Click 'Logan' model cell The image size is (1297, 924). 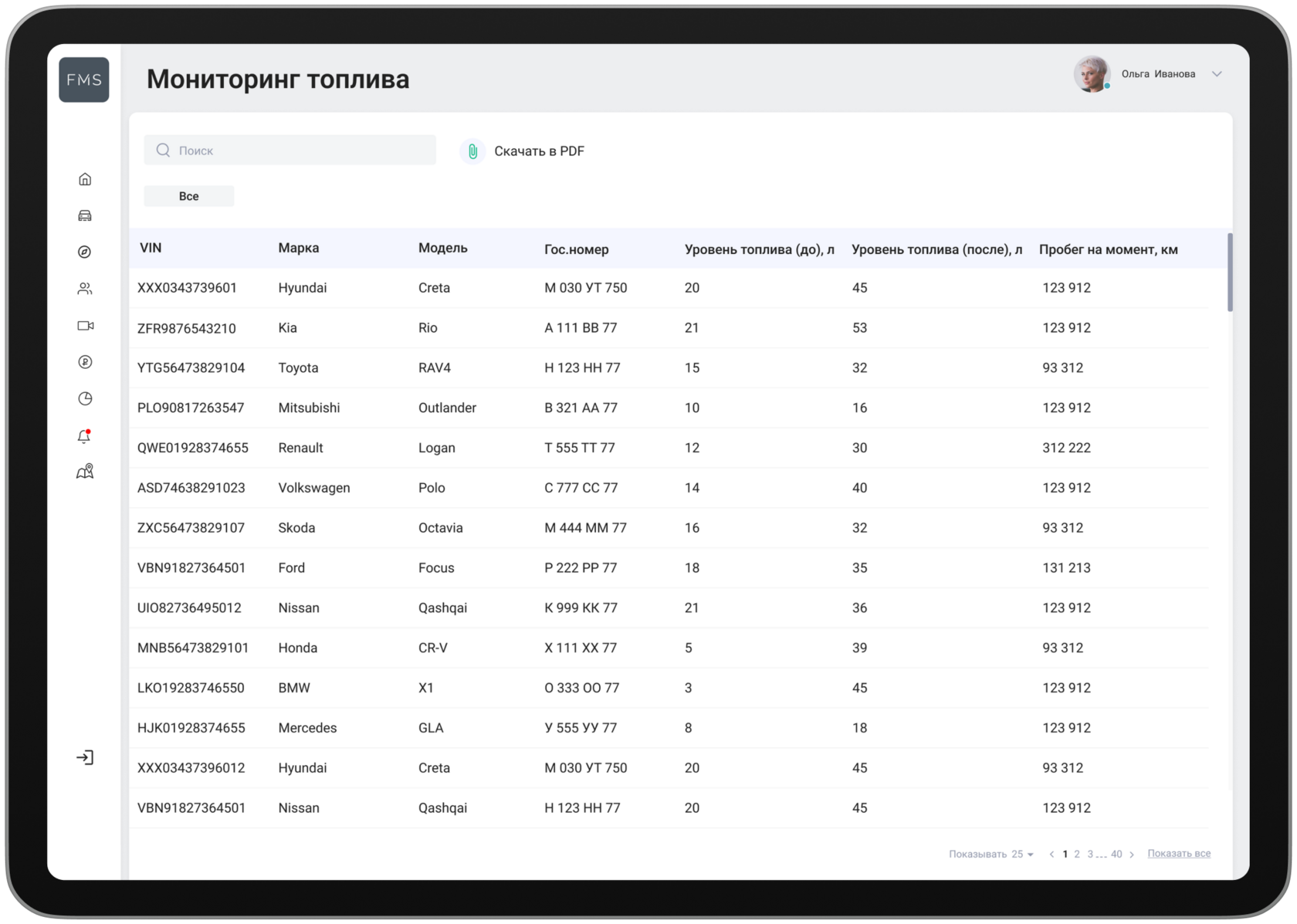436,448
